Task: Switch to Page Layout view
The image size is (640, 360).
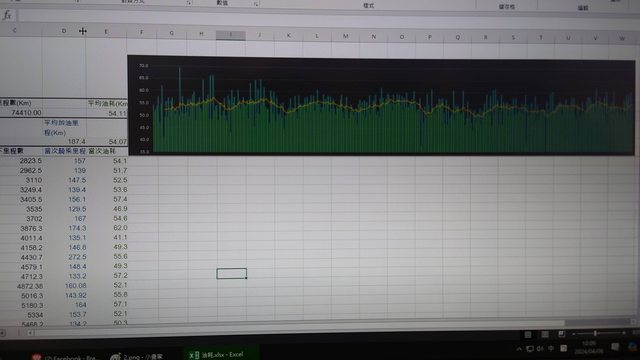Action: coord(544,335)
